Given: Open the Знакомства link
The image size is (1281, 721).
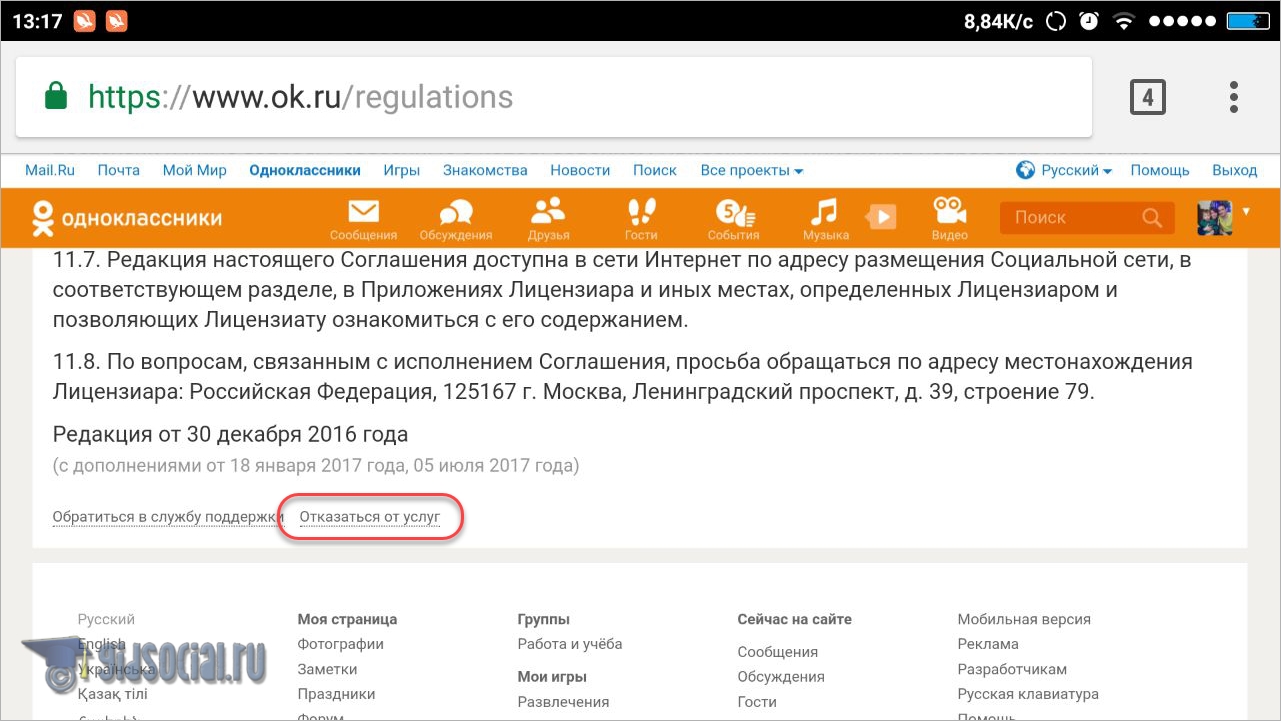Looking at the screenshot, I should tap(485, 170).
